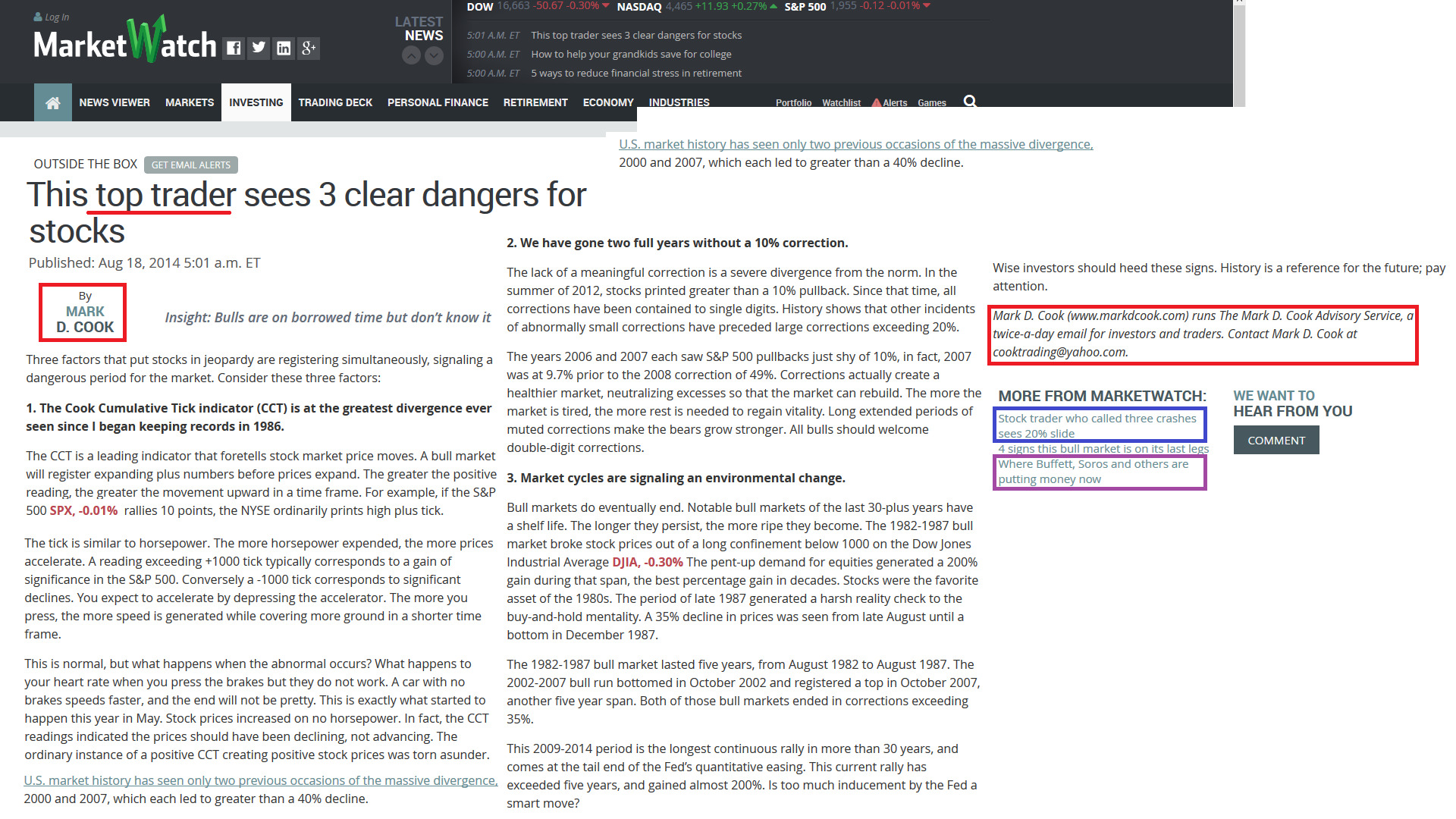Open 'U.S. market history' link in left column

(261, 780)
